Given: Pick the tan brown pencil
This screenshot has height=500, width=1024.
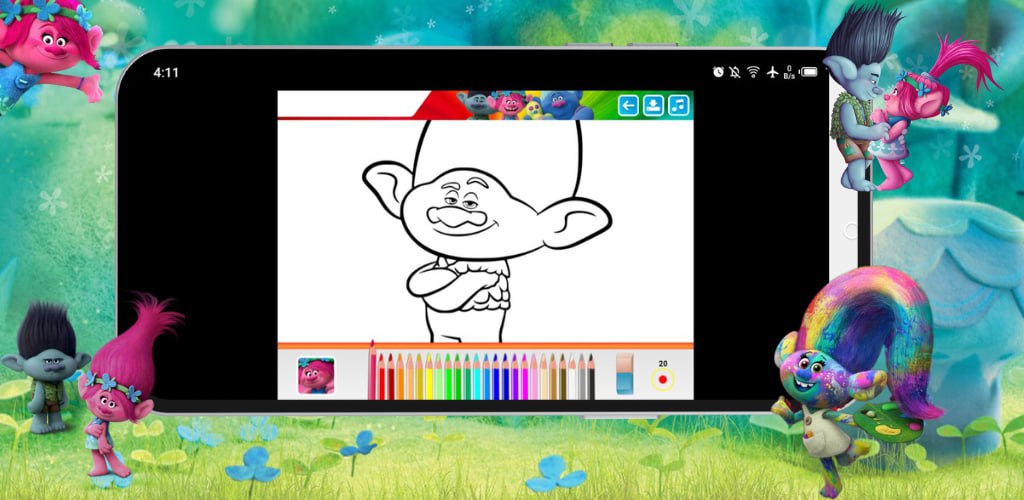Looking at the screenshot, I should (553, 377).
